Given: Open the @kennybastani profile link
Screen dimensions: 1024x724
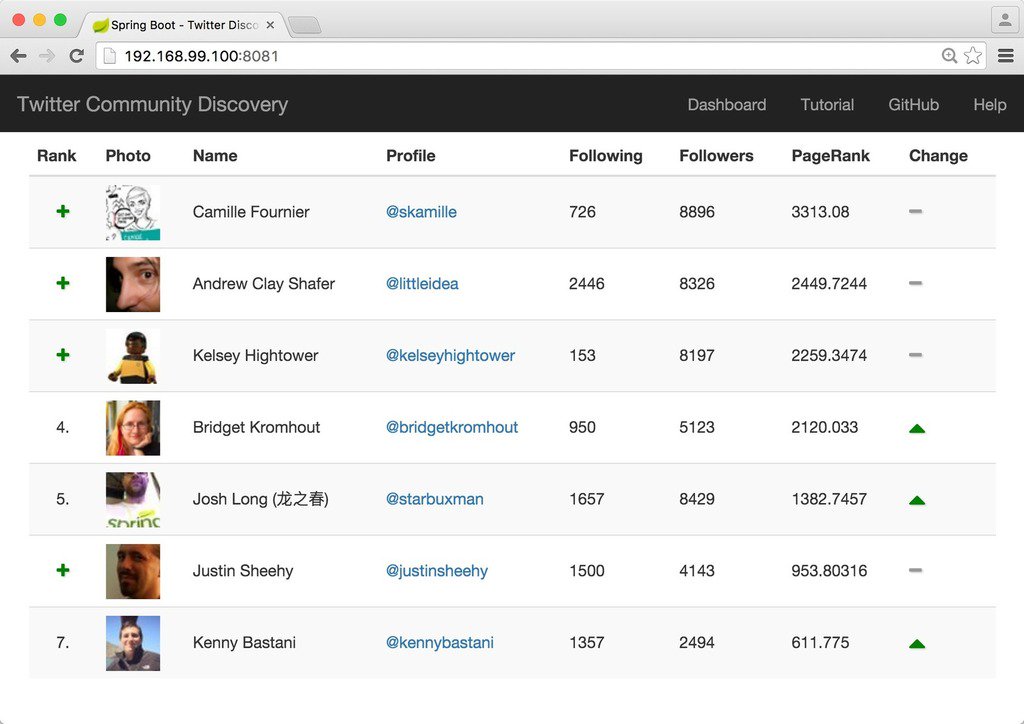Looking at the screenshot, I should [x=440, y=642].
